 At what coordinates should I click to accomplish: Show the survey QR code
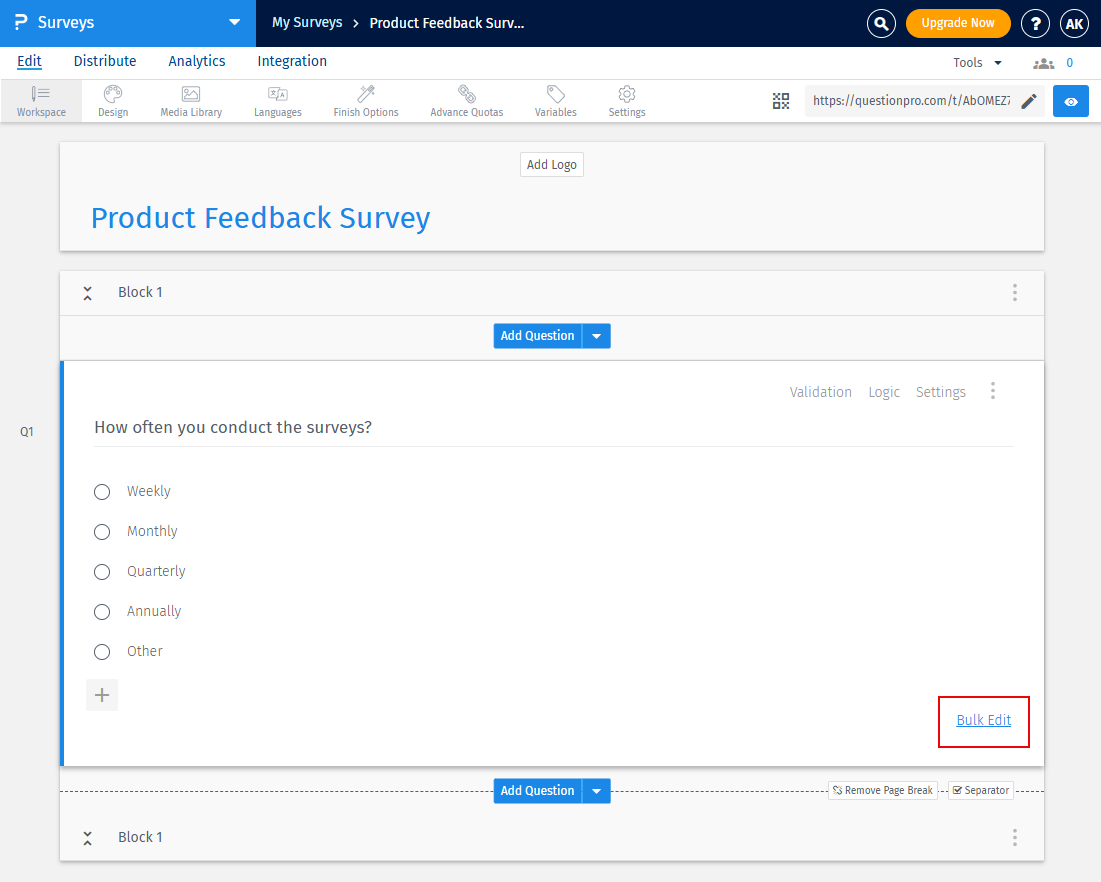(x=781, y=101)
